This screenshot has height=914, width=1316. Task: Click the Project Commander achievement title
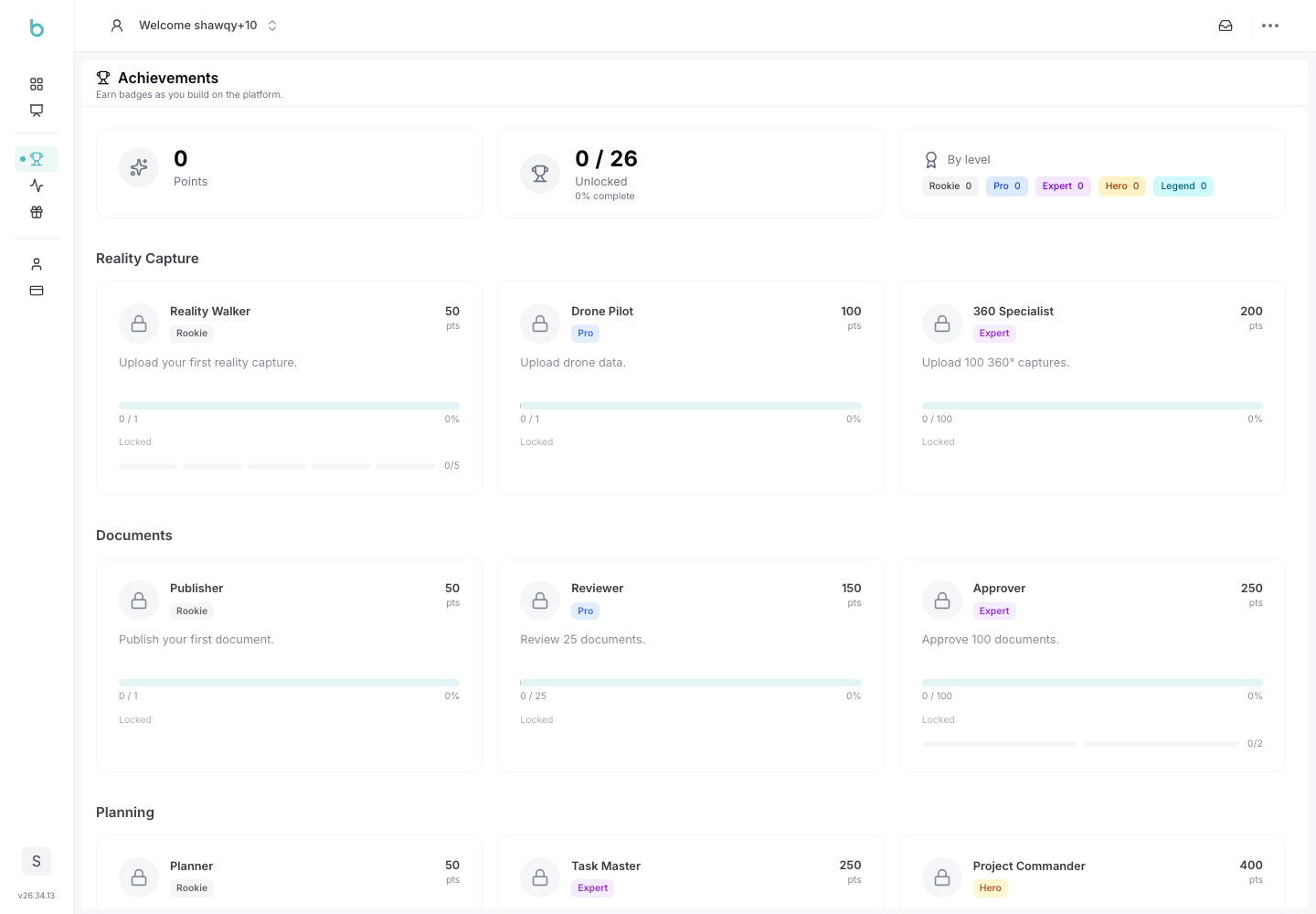(x=1029, y=866)
